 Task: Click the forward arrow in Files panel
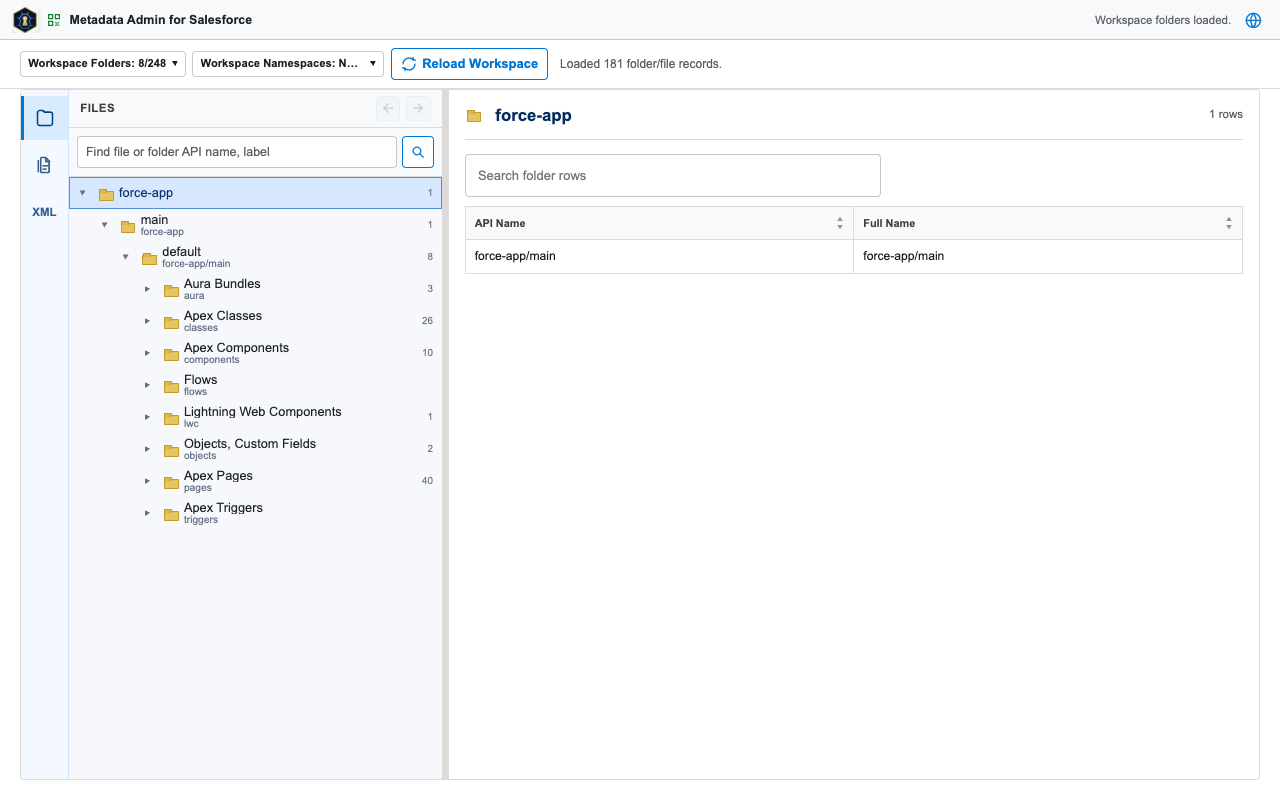(x=419, y=108)
